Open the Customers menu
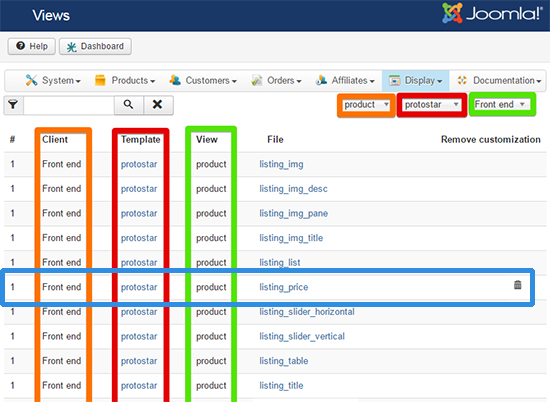 pos(203,80)
